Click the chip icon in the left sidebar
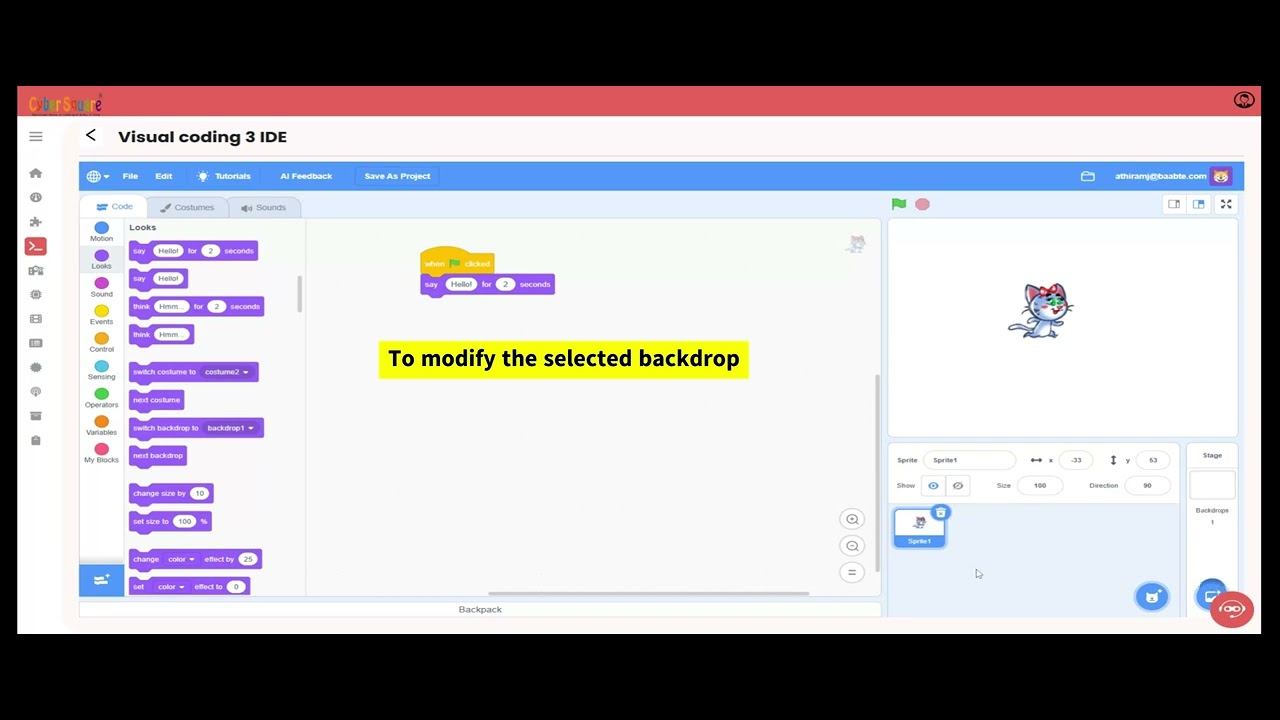The width and height of the screenshot is (1280, 720). click(x=36, y=295)
